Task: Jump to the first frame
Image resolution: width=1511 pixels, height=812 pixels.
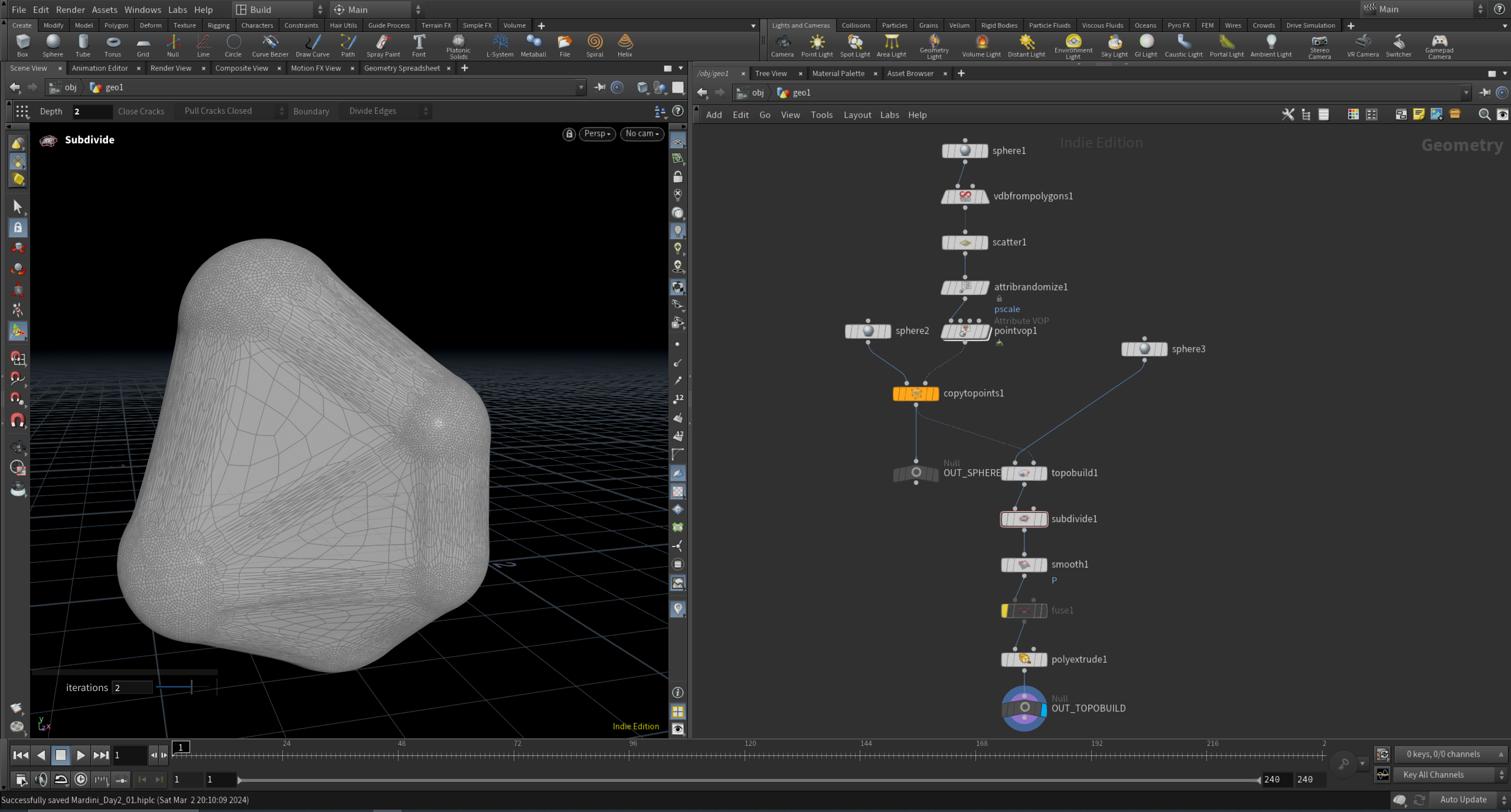Action: (x=21, y=755)
